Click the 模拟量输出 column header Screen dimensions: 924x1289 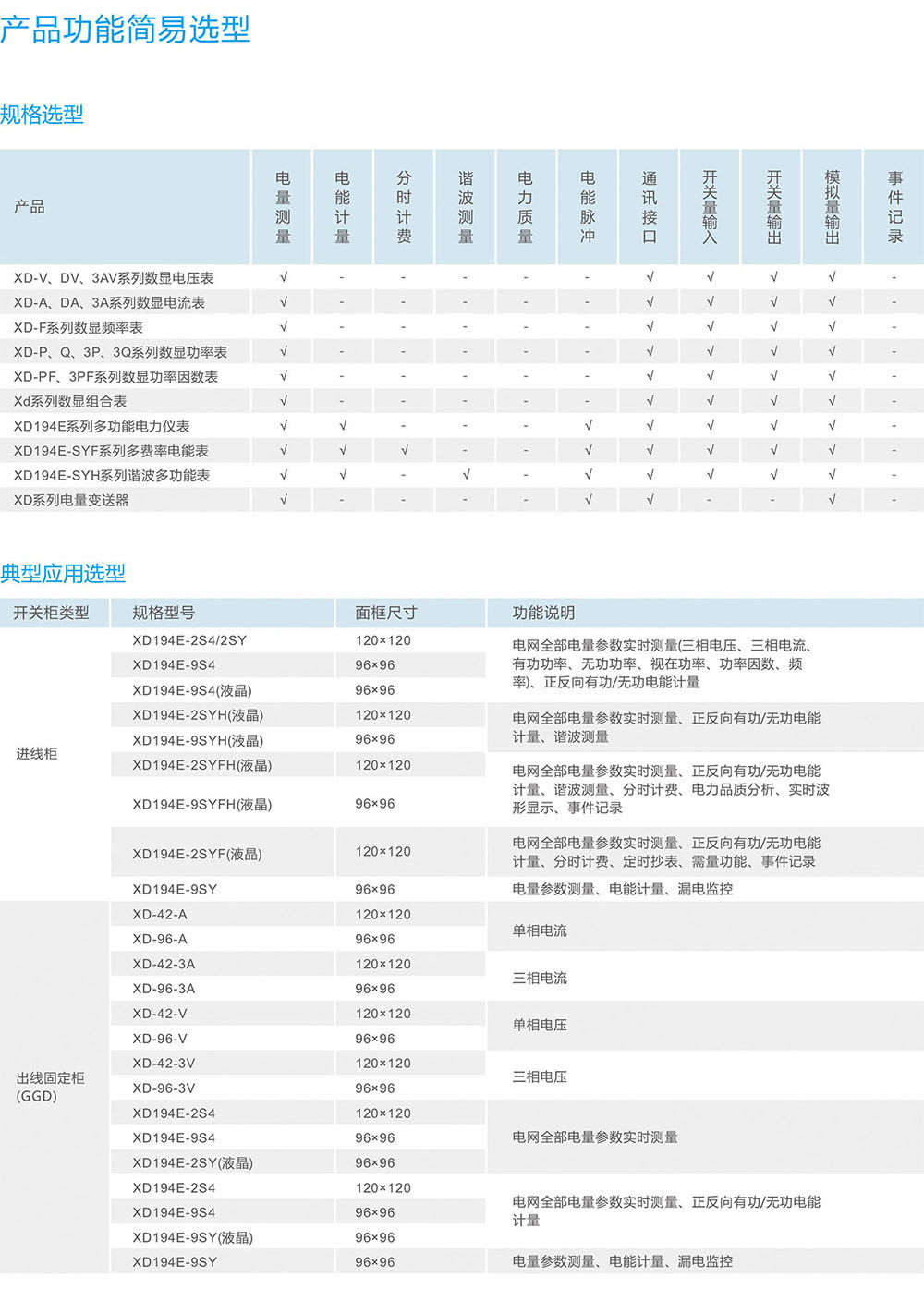pyautogui.click(x=833, y=207)
